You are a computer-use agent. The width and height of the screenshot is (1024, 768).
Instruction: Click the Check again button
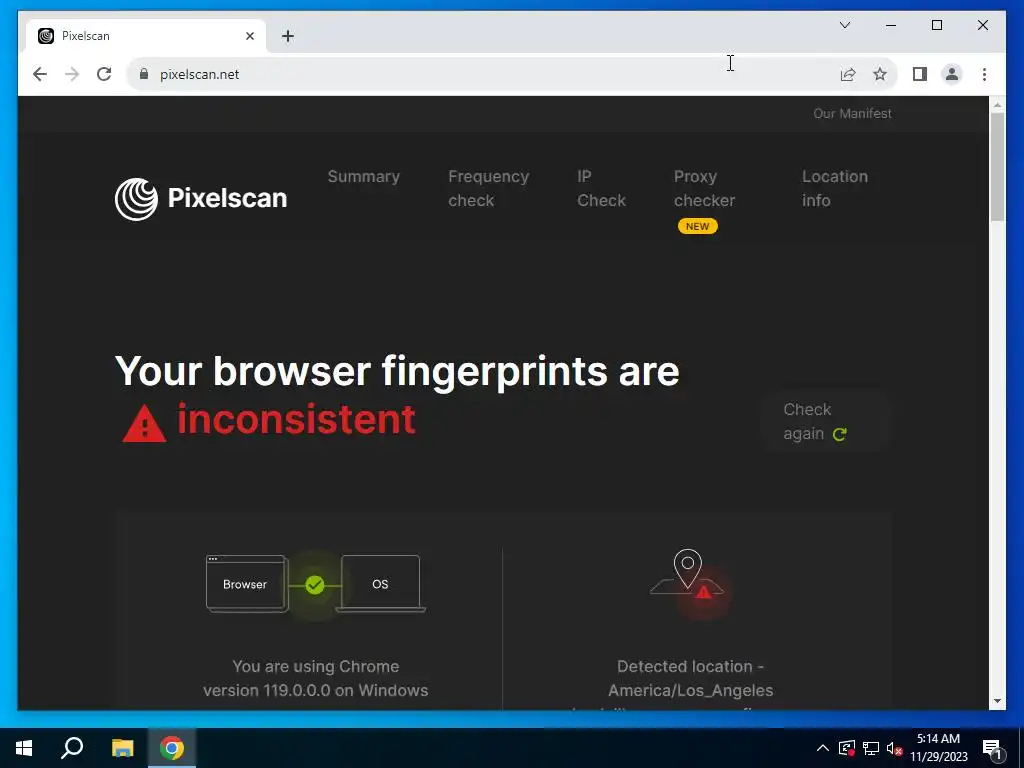click(825, 421)
